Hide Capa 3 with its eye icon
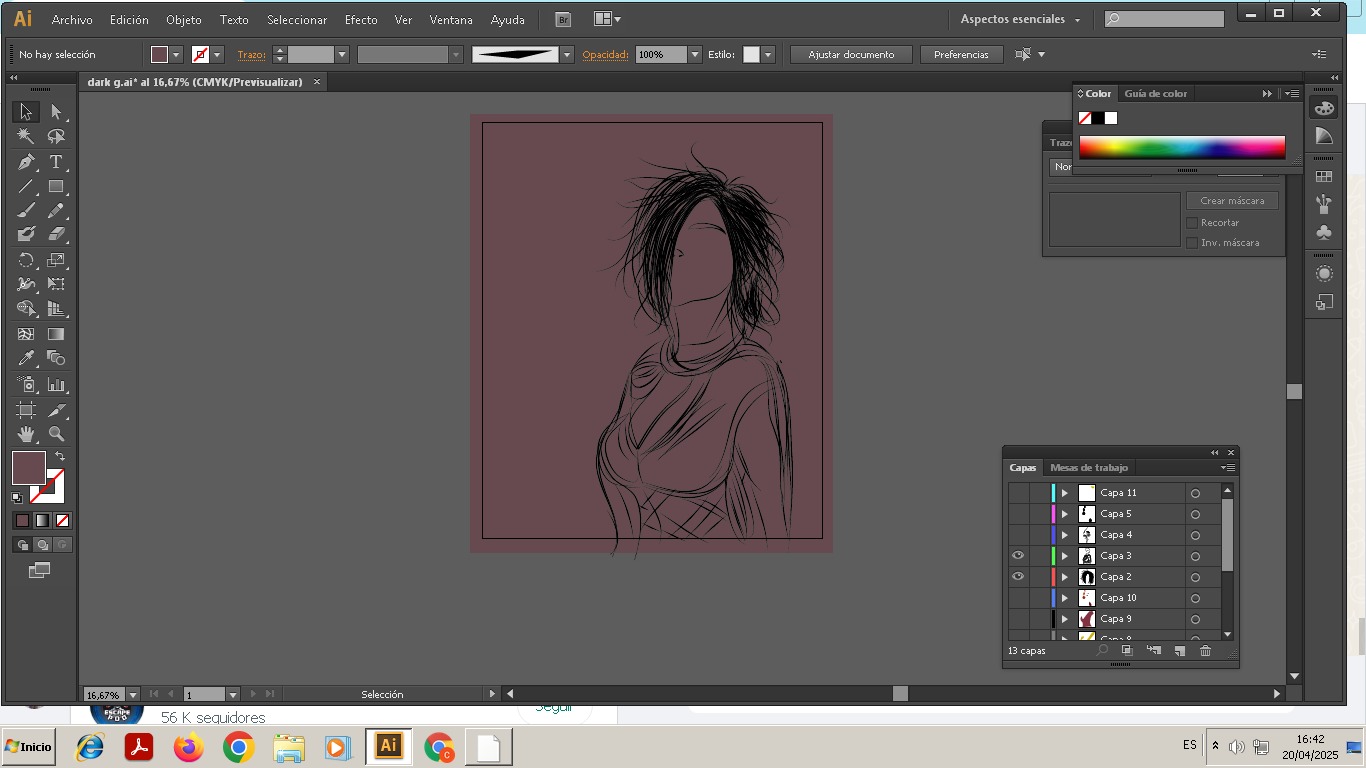The height and width of the screenshot is (768, 1366). 1018,556
